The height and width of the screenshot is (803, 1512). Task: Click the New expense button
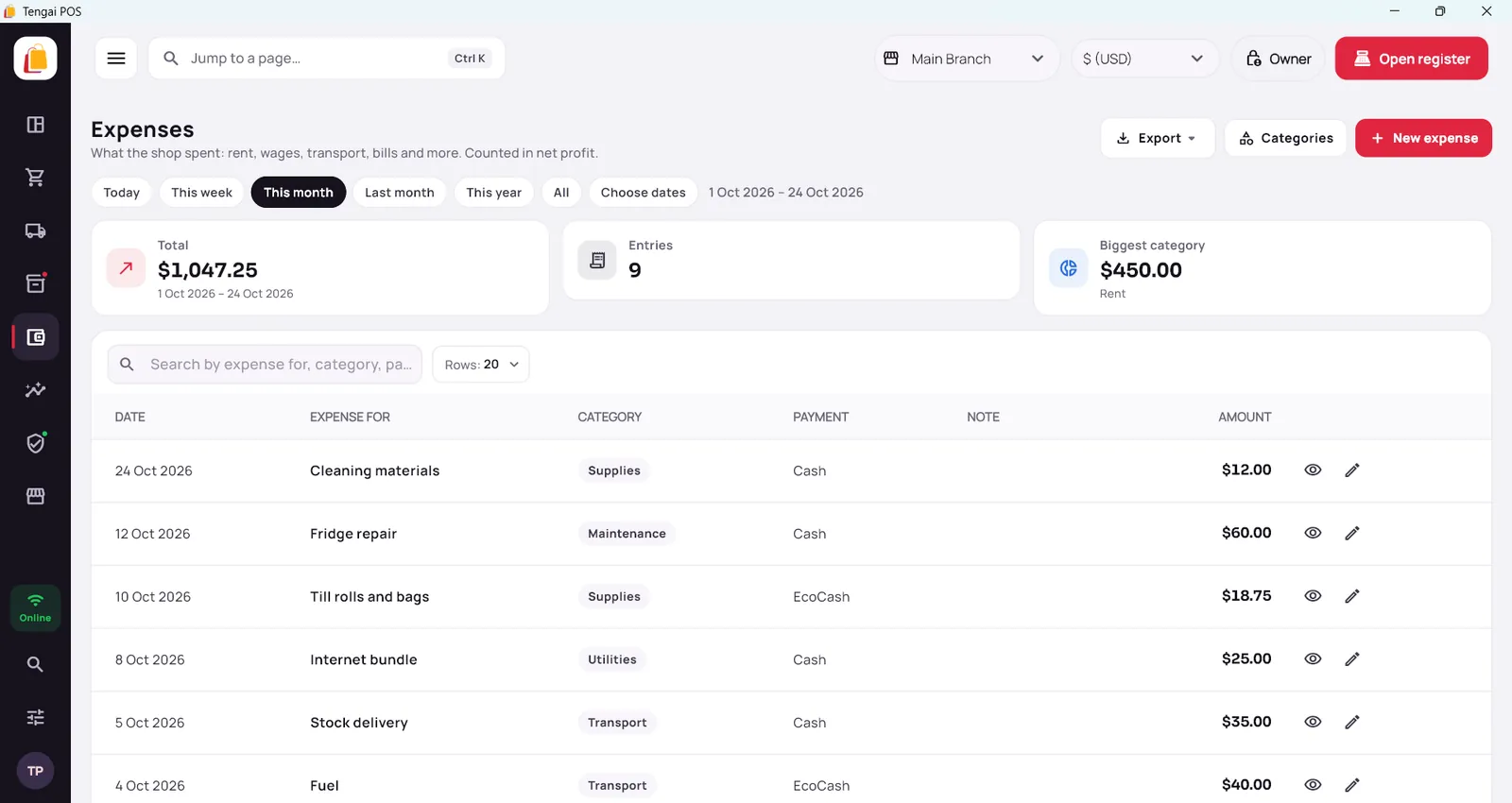[1423, 138]
